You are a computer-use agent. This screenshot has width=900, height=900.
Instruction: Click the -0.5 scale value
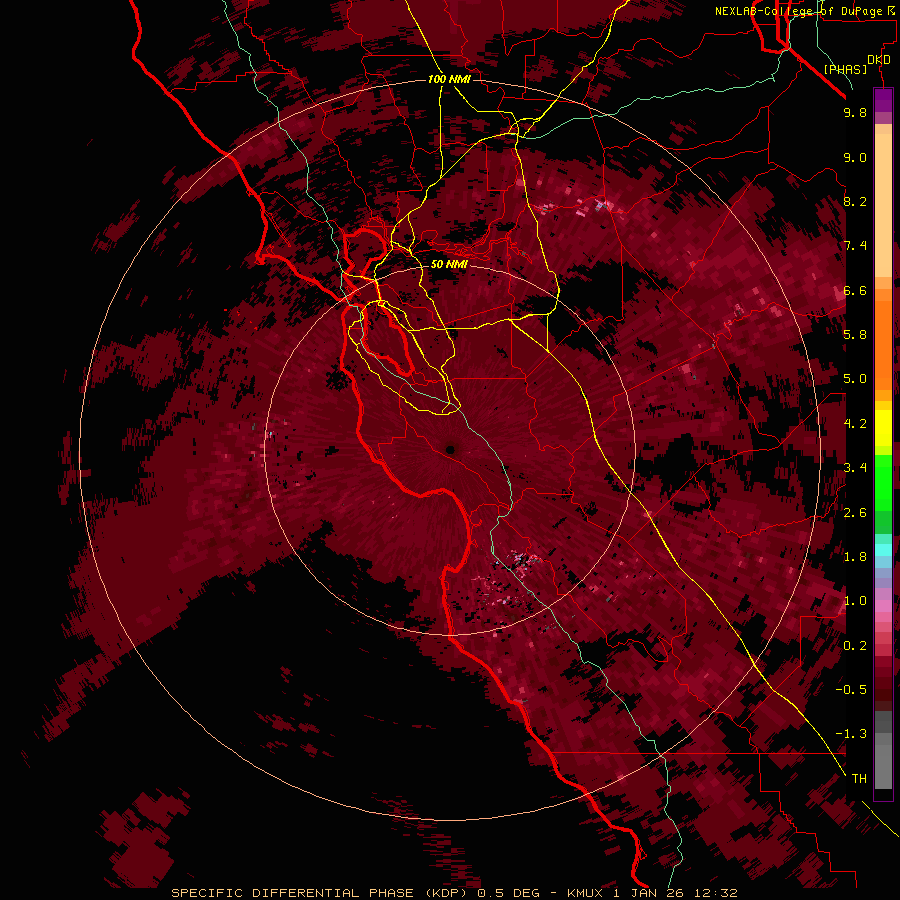coord(851,689)
